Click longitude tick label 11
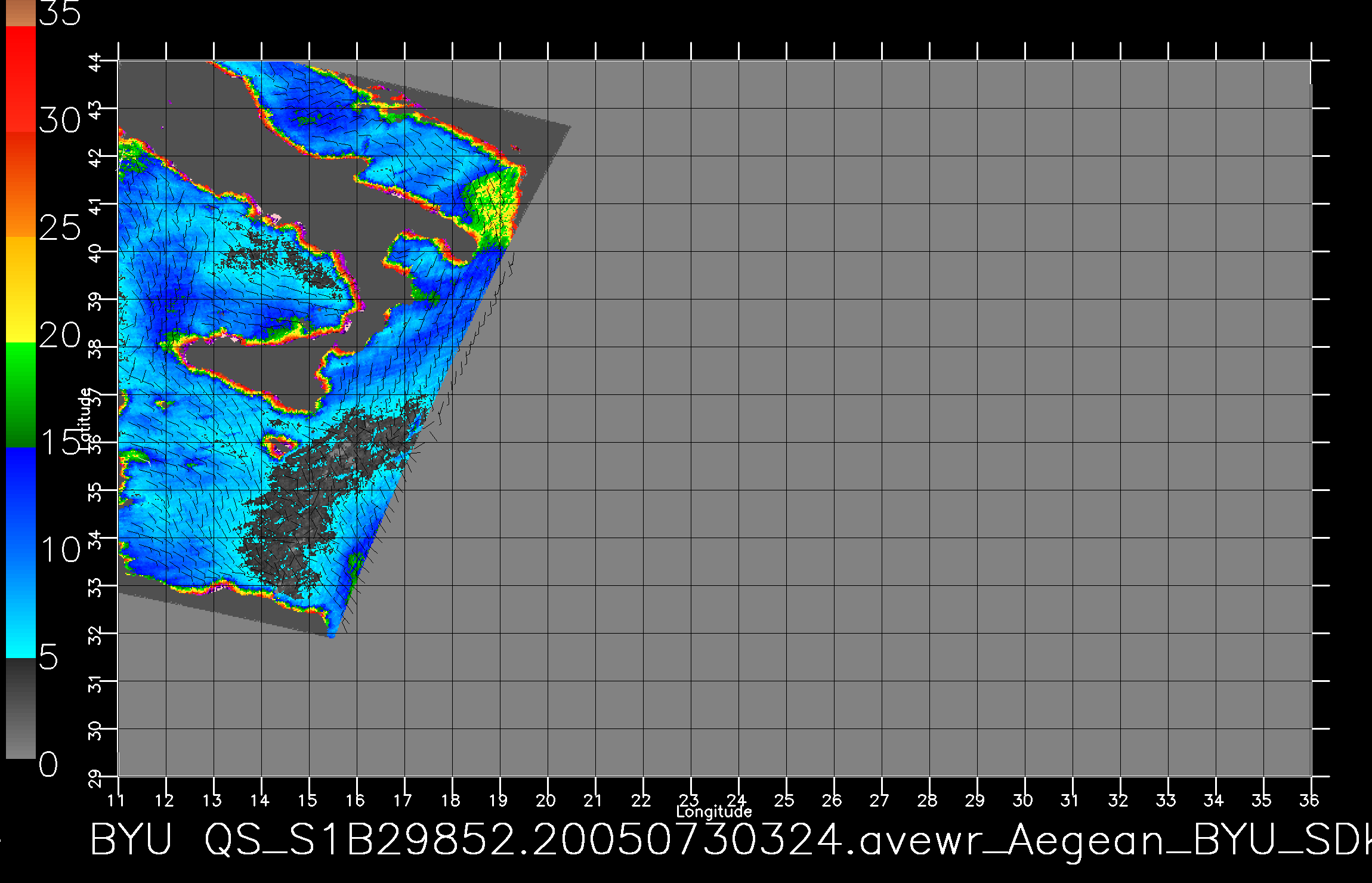The height and width of the screenshot is (883, 1372). coord(116,800)
